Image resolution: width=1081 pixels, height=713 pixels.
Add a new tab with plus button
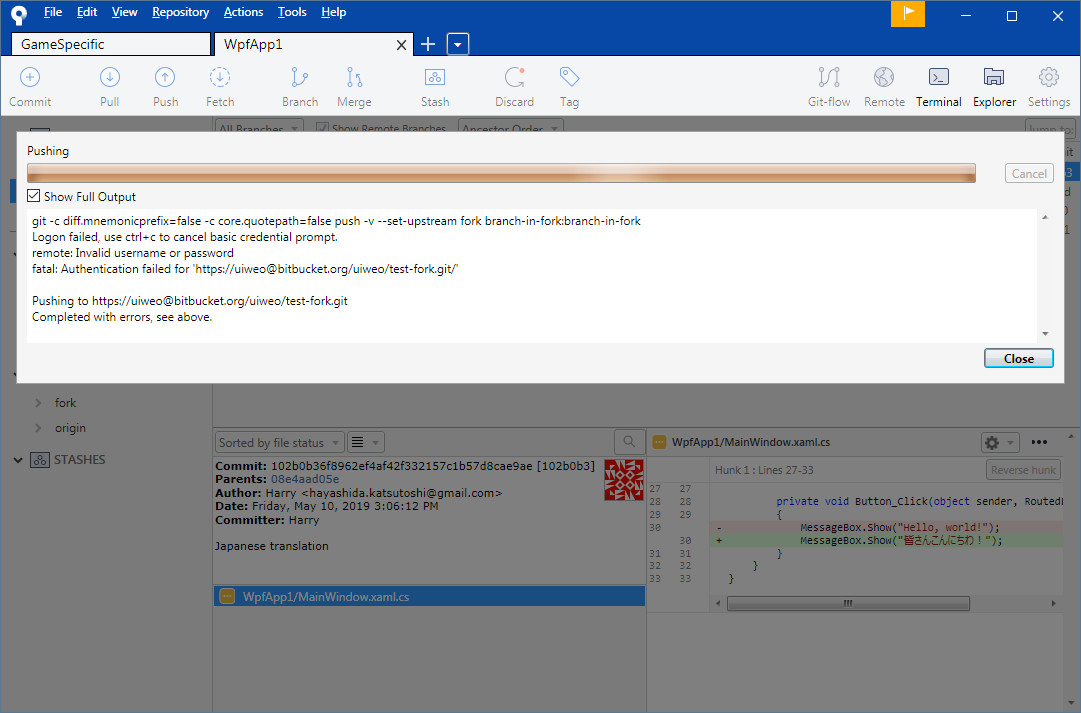click(428, 44)
